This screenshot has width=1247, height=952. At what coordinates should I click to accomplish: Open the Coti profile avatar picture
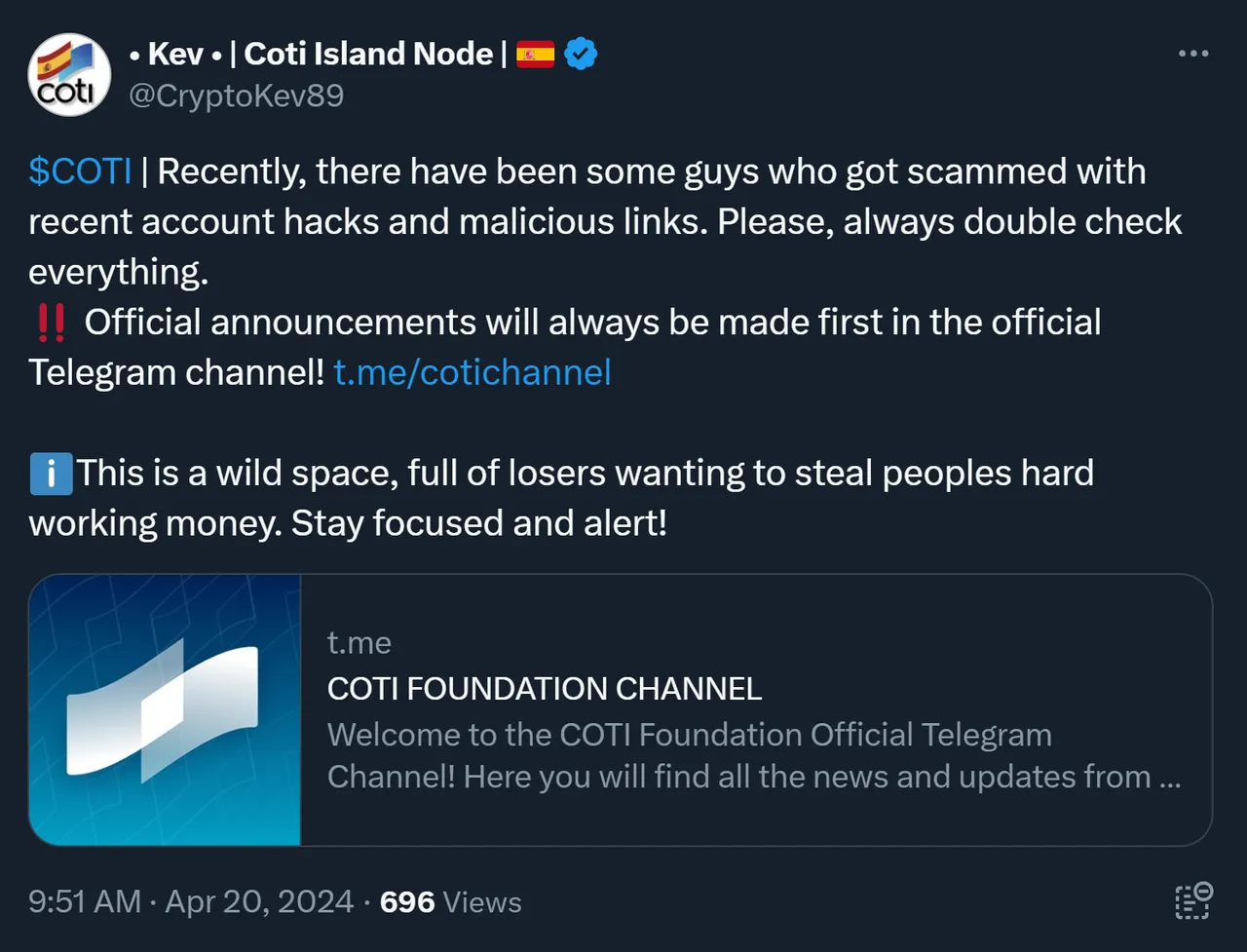coord(69,75)
